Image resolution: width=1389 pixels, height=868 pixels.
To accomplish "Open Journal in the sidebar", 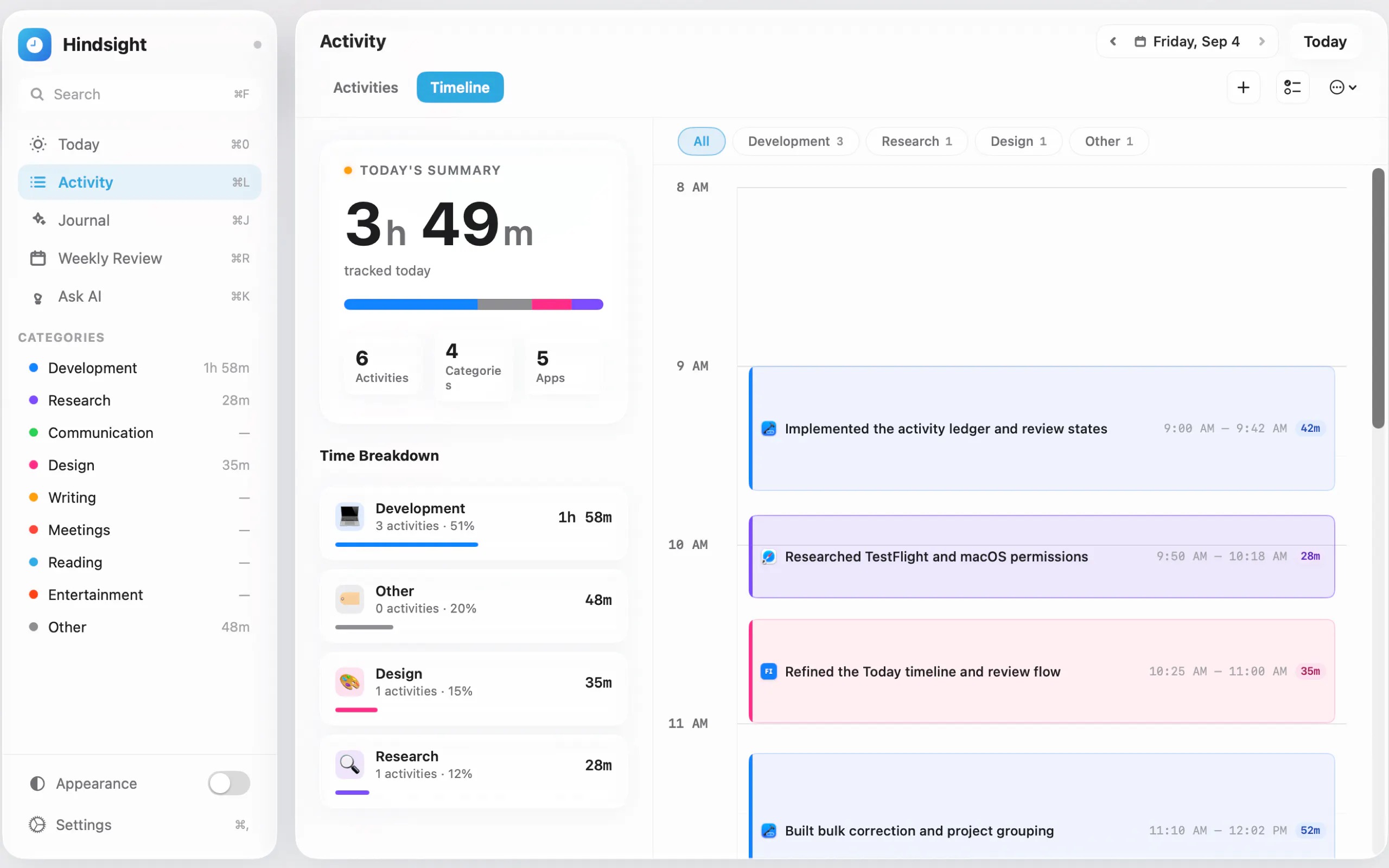I will tap(139, 220).
